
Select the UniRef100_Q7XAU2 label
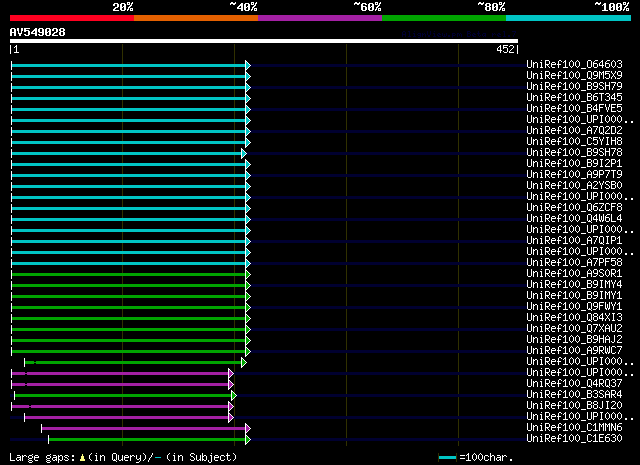click(x=574, y=329)
